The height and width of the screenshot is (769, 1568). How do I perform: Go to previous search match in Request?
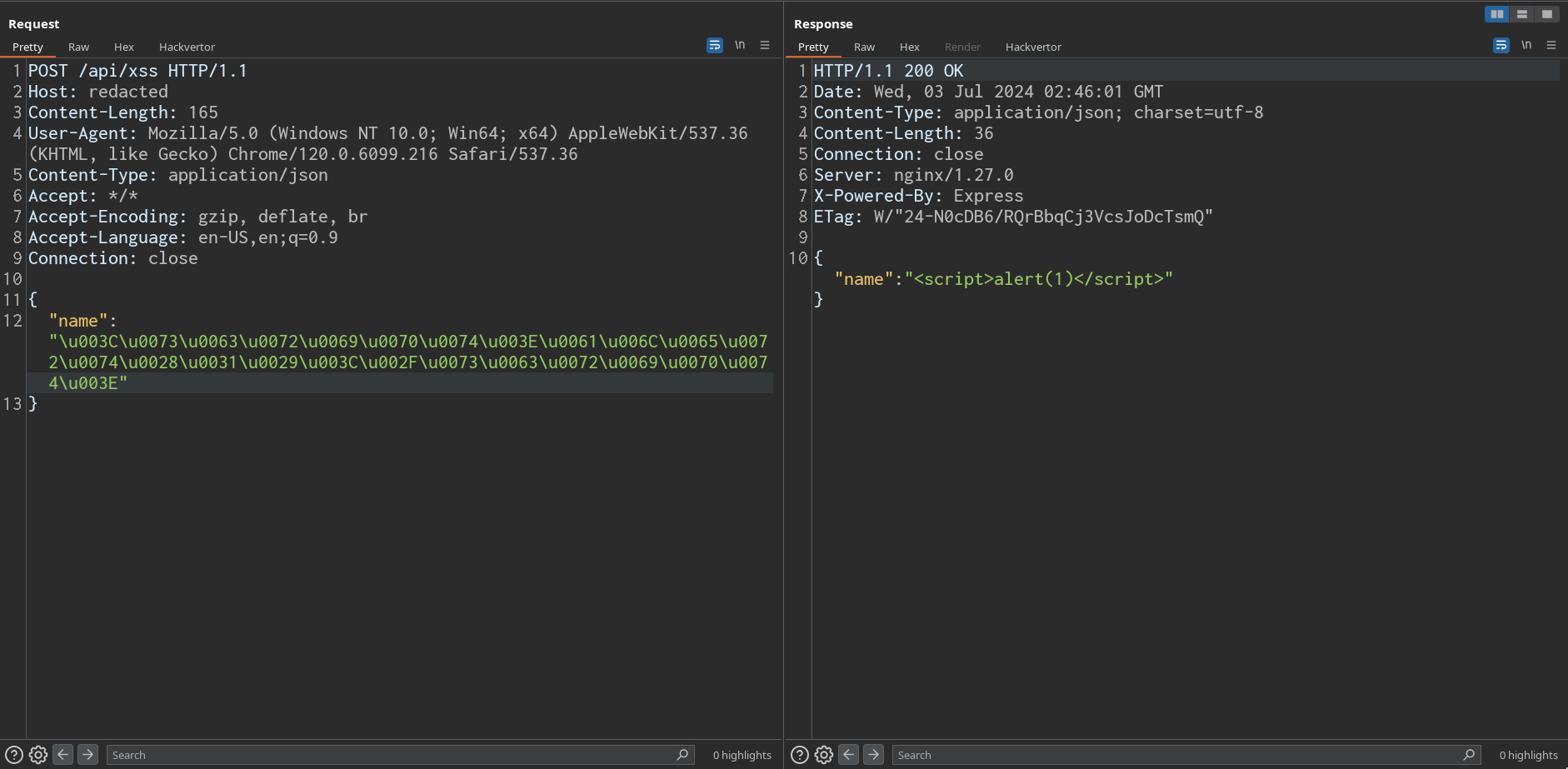[x=63, y=755]
